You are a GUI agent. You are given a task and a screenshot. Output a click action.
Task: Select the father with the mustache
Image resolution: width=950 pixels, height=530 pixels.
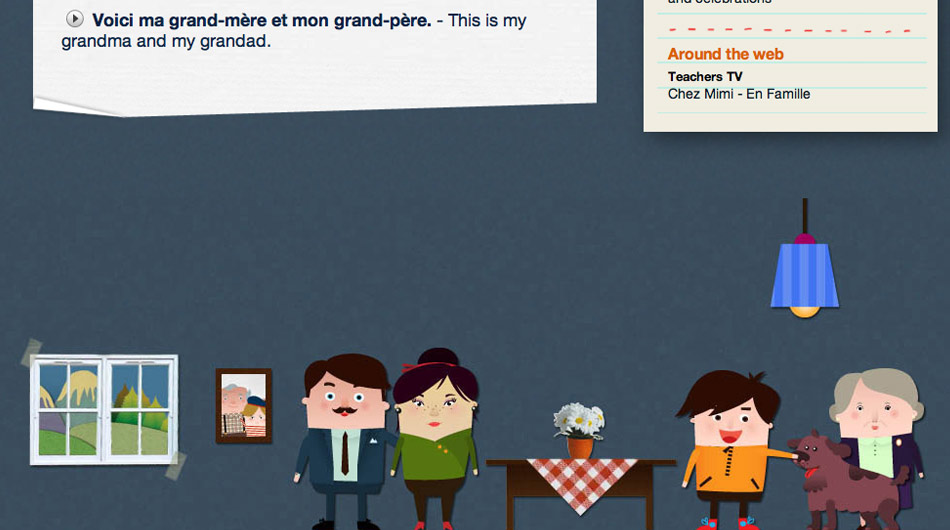(344, 441)
